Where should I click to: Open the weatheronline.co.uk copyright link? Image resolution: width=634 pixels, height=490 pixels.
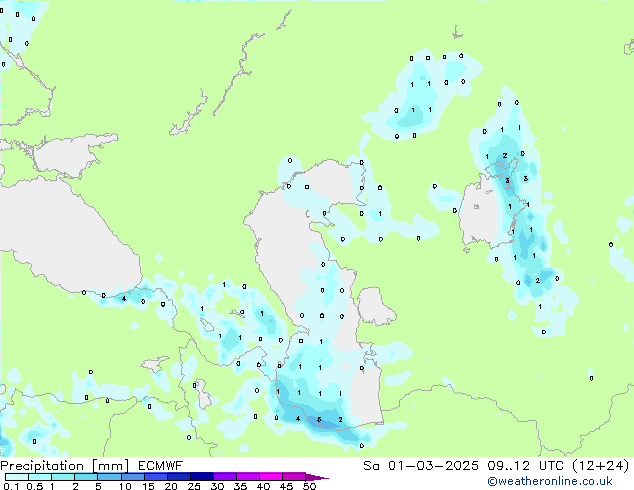[x=550, y=482]
